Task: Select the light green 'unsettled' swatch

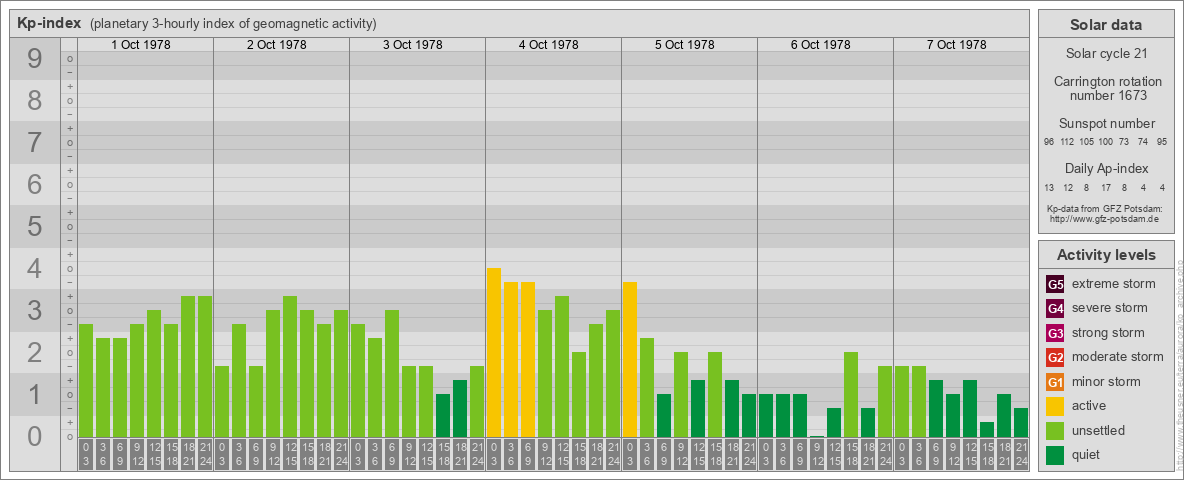Action: 1056,430
